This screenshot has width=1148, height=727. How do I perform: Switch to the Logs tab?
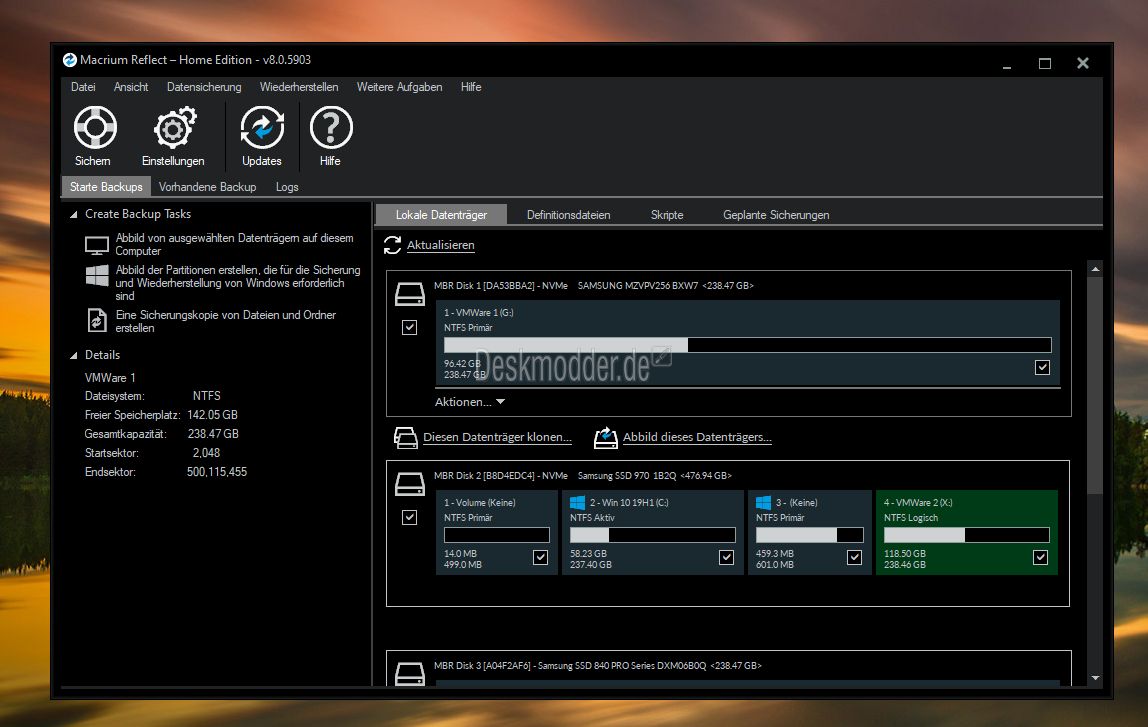(287, 187)
